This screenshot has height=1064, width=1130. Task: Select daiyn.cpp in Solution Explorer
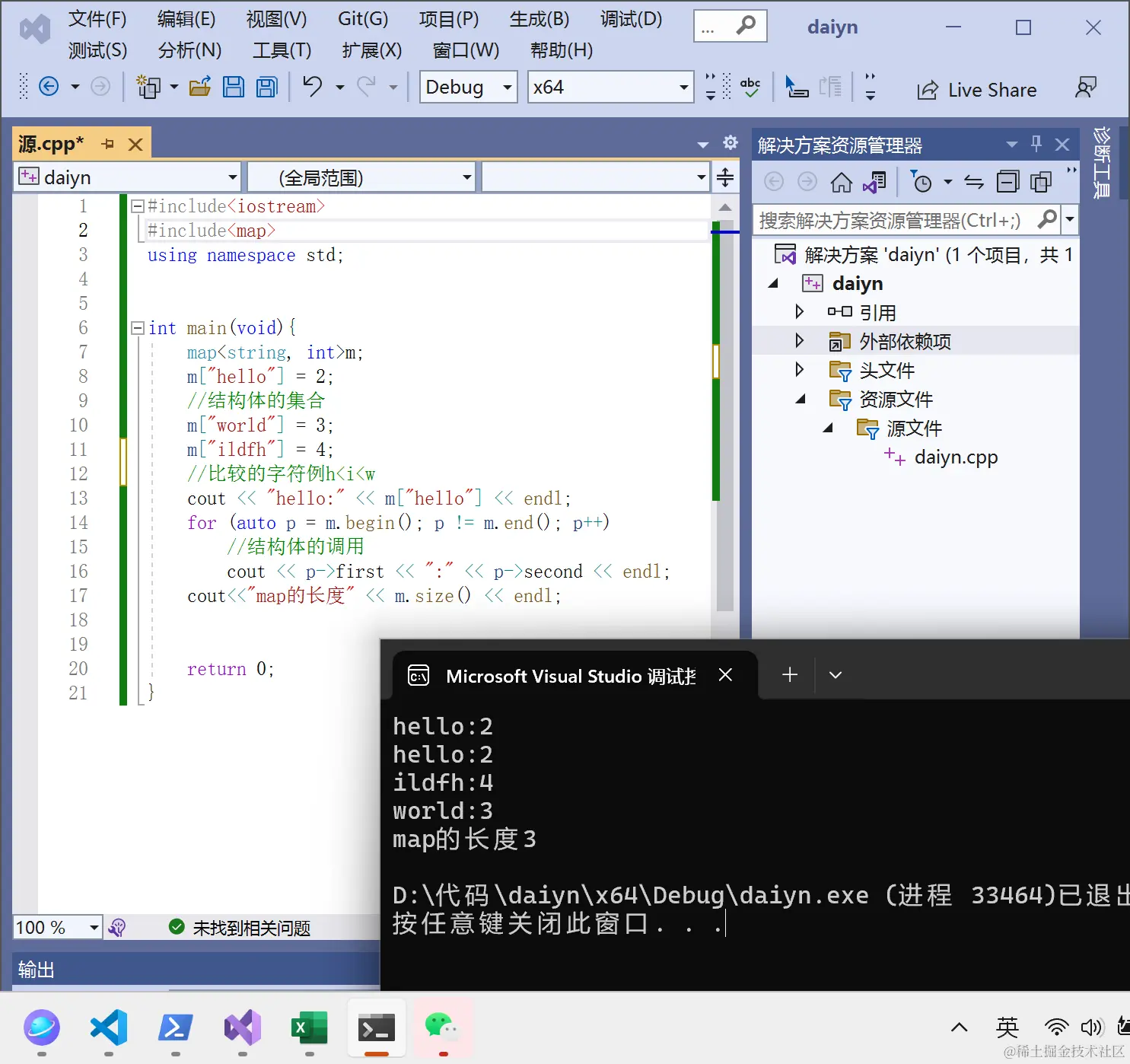click(956, 457)
